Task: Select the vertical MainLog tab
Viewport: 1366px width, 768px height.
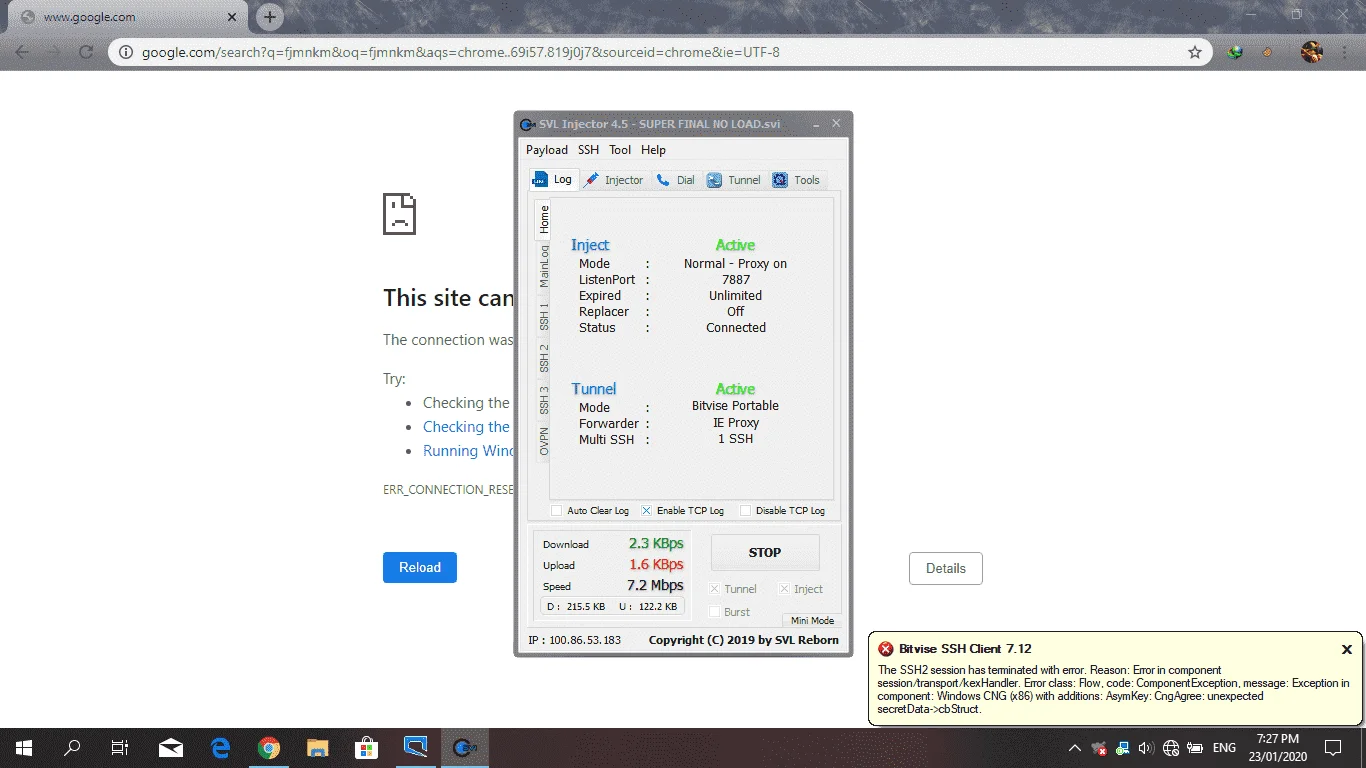Action: 543,267
